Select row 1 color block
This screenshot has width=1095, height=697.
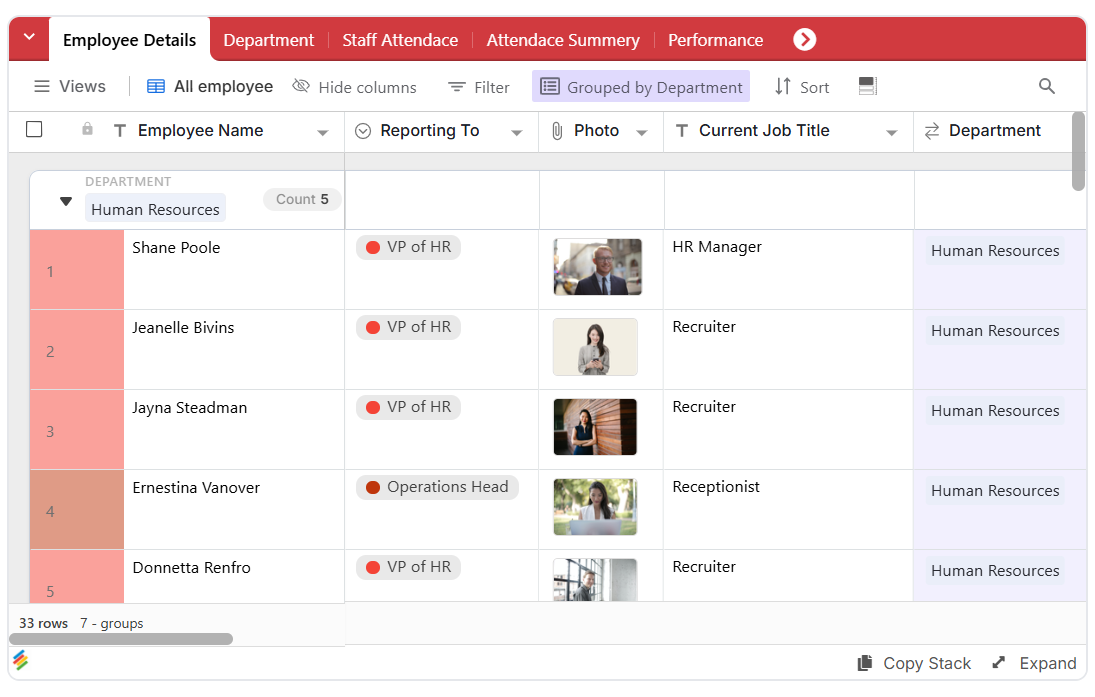77,270
